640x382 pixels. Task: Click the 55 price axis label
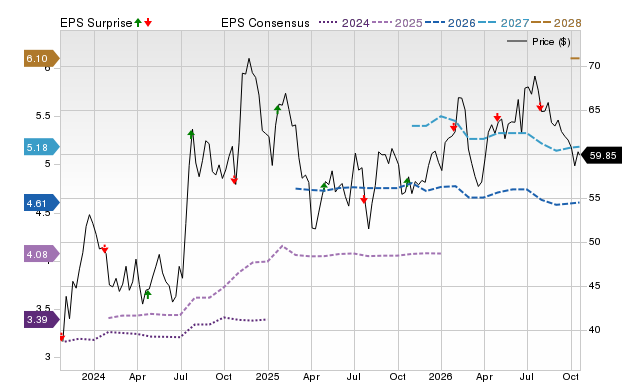click(594, 198)
